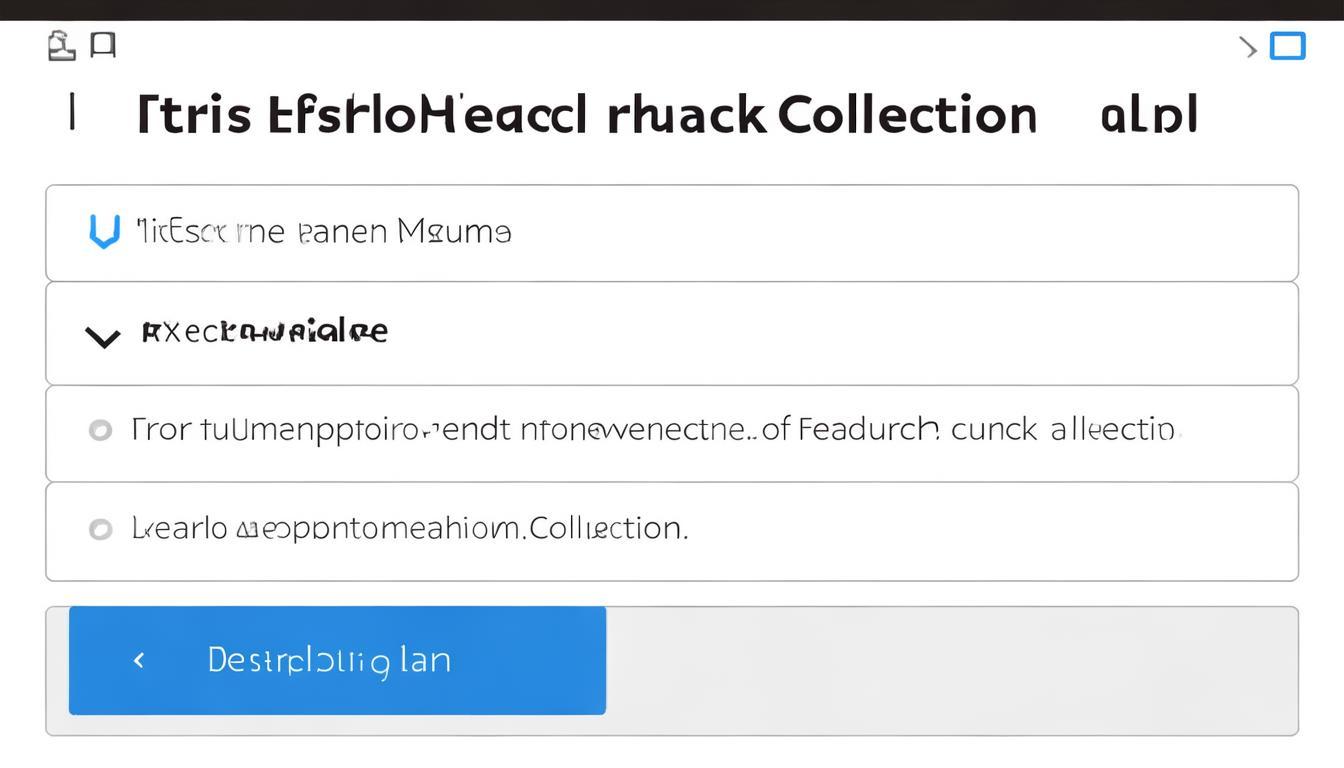This screenshot has width=1344, height=768.
Task: Click the blue shield icon in the first row
Action: pos(104,231)
